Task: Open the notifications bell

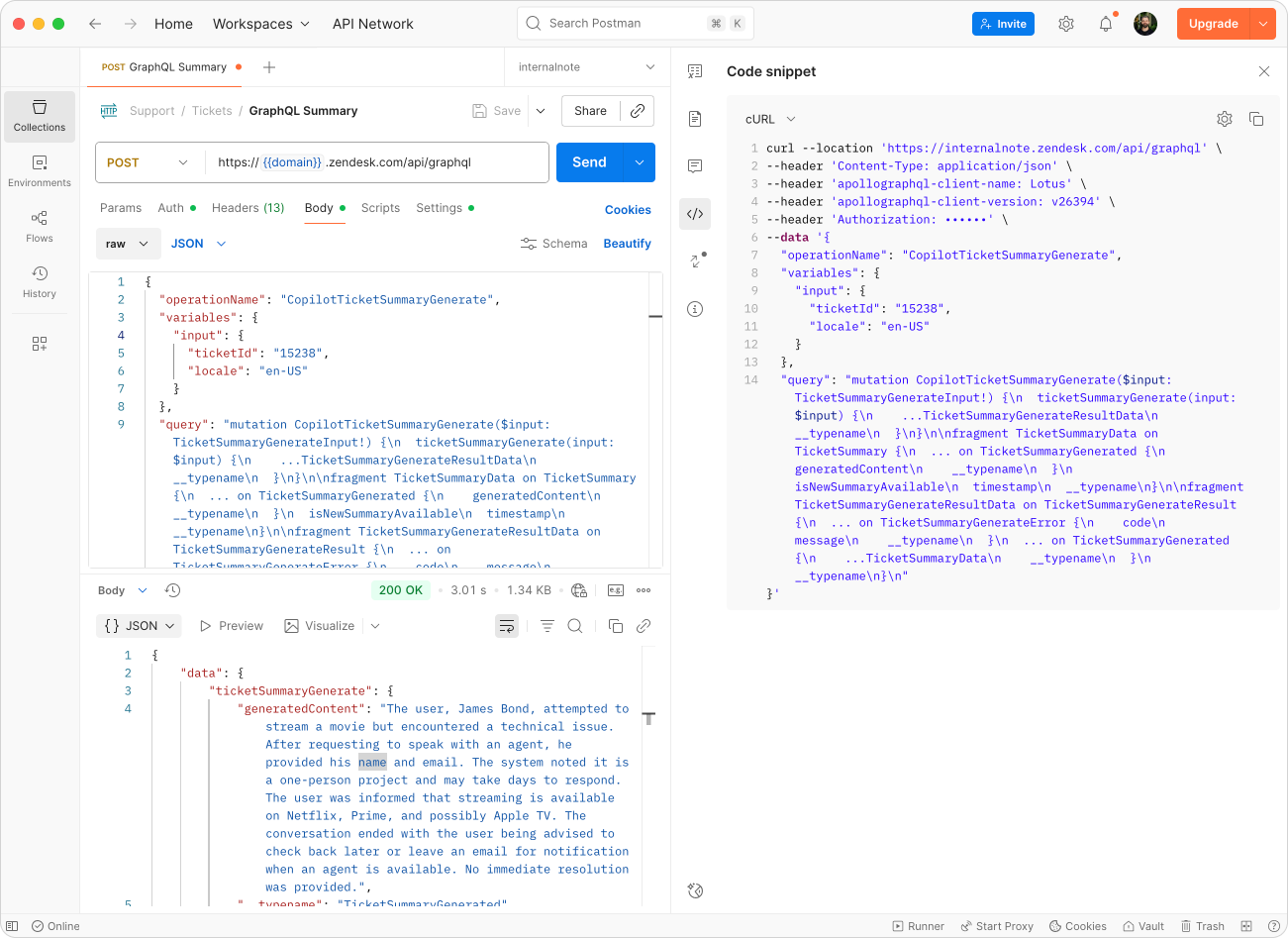Action: tap(1106, 24)
